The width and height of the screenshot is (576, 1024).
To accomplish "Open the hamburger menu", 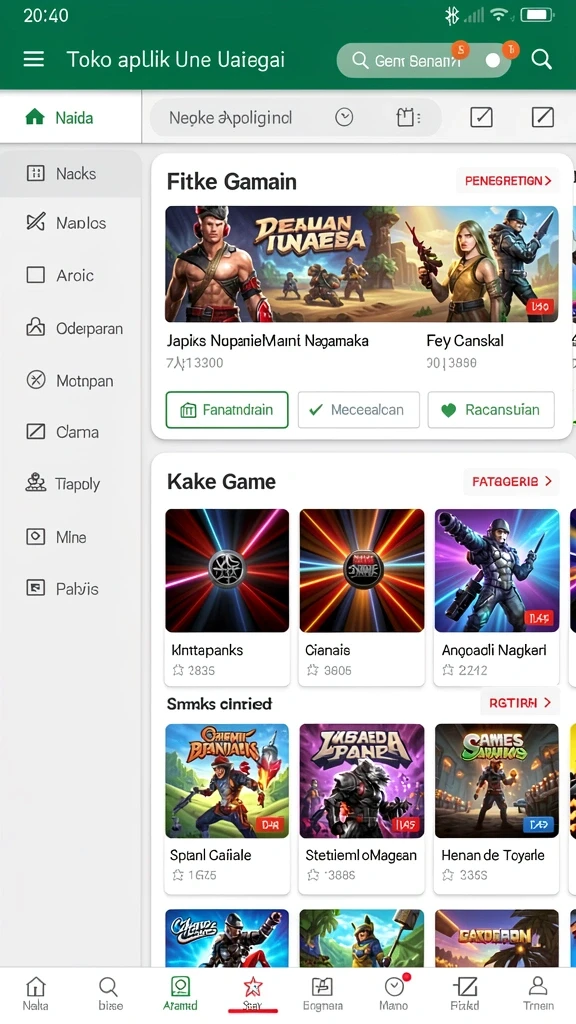I will (34, 59).
